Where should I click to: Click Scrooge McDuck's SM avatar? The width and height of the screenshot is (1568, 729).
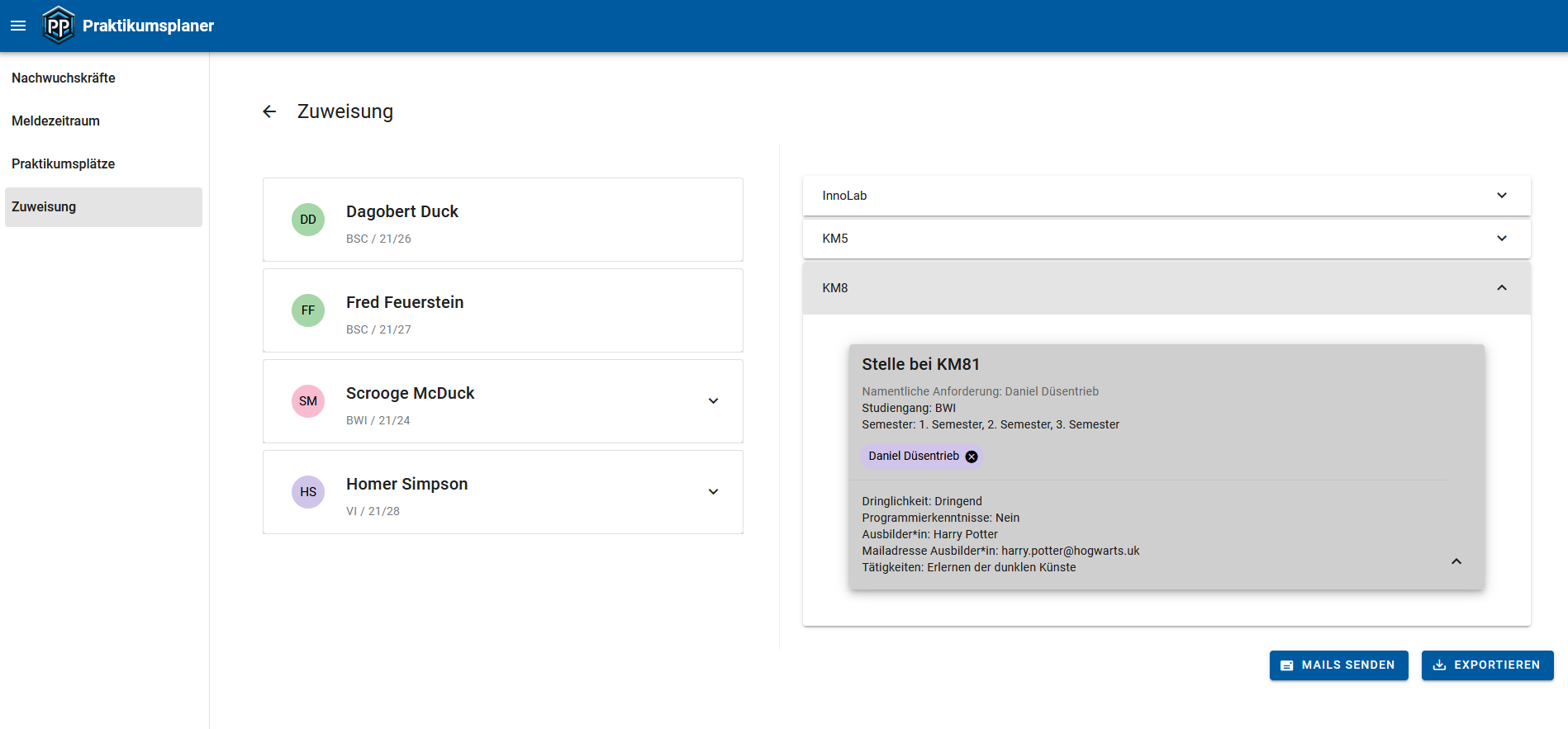[x=308, y=401]
